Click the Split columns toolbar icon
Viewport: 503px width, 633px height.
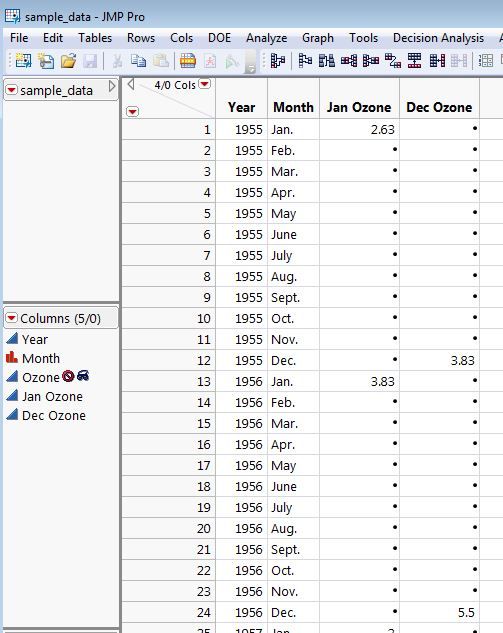371,61
